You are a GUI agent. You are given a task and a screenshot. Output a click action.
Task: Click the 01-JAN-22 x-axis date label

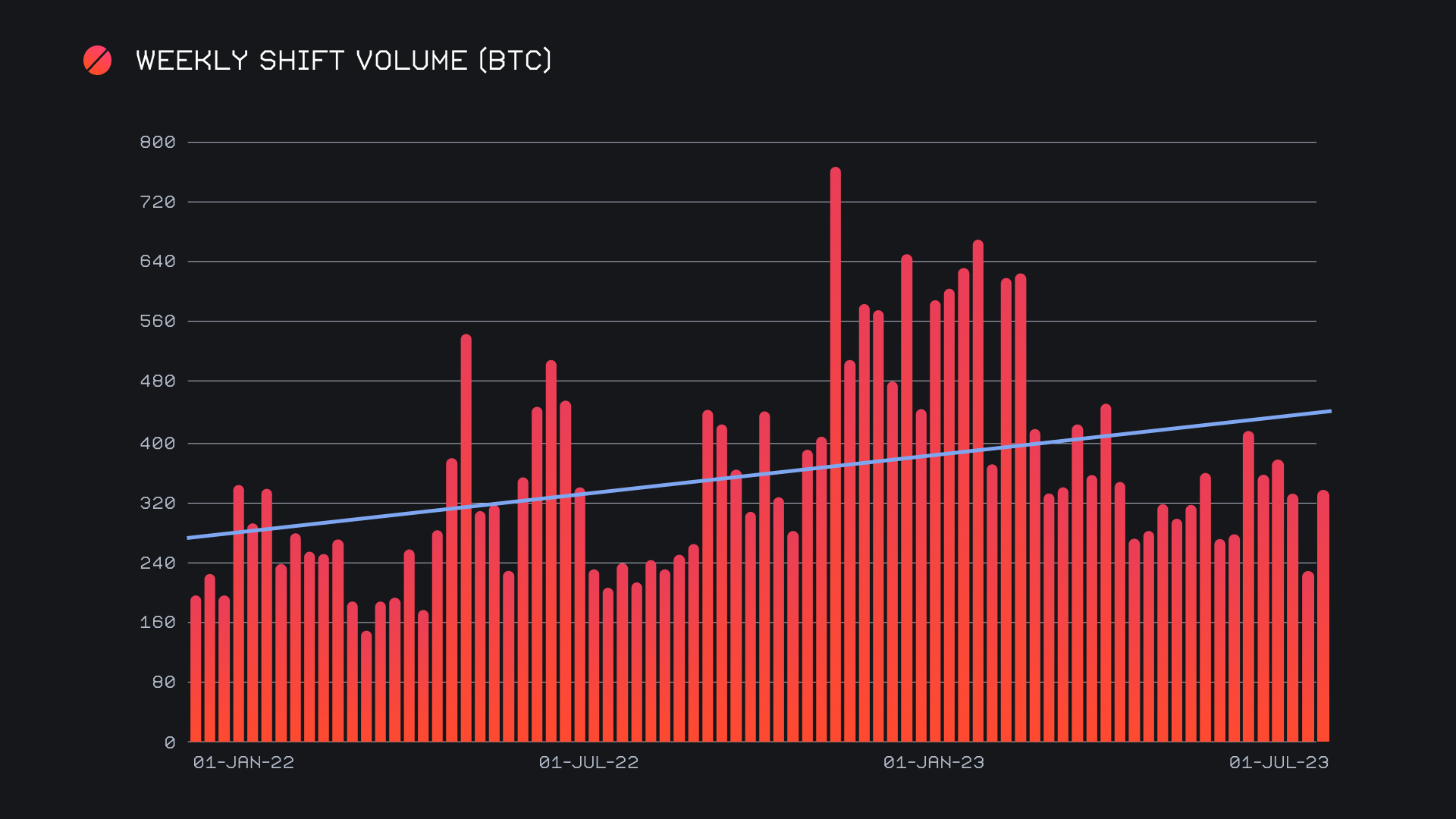pos(243,763)
